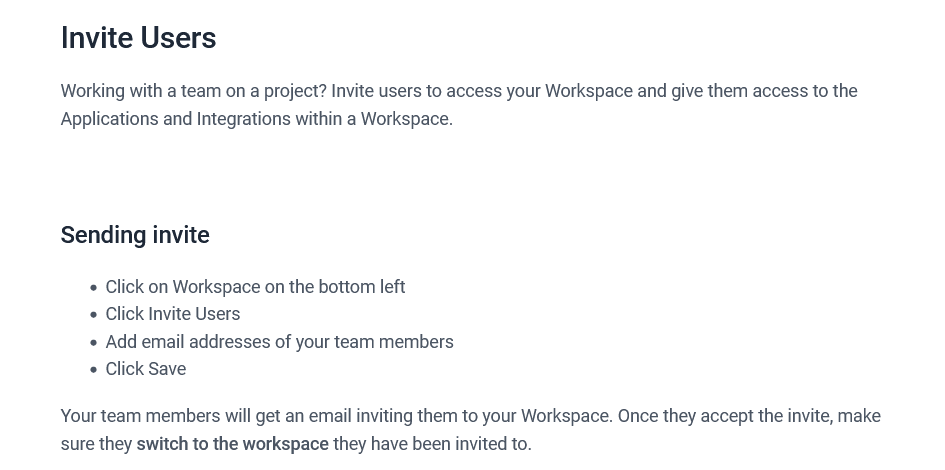This screenshot has width=945, height=470.
Task: Click the "Invite Users" page heading
Action: click(x=138, y=38)
